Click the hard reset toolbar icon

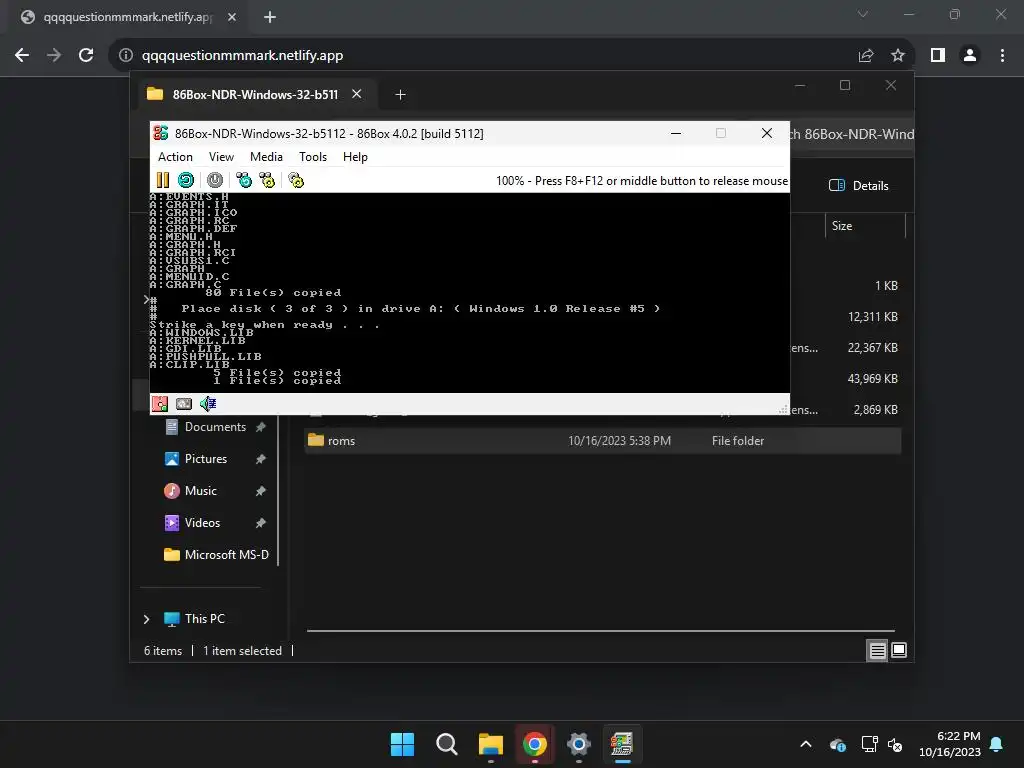[185, 180]
